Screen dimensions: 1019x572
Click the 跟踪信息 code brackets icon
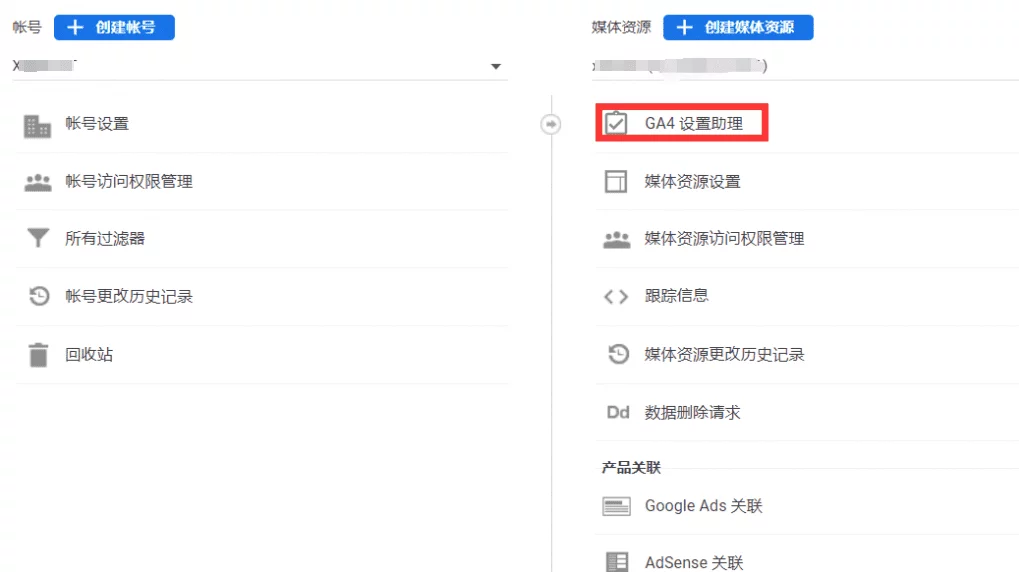click(615, 297)
